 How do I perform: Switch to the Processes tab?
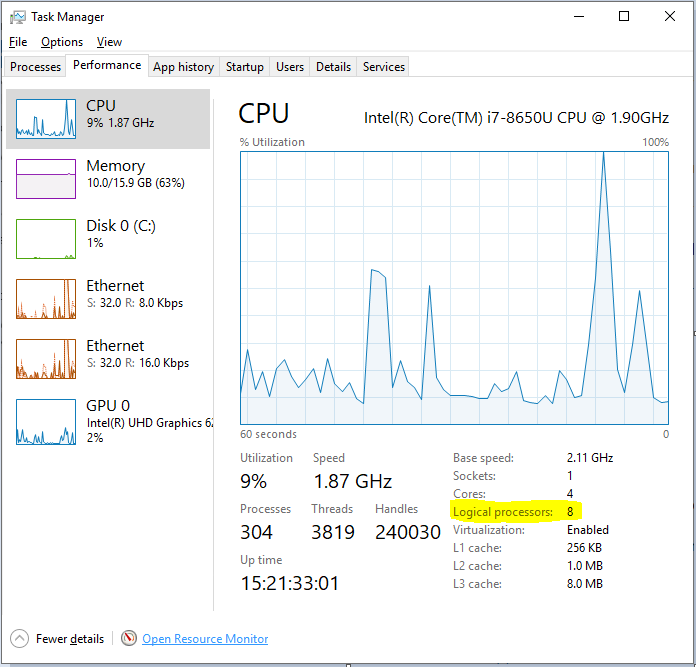click(36, 67)
